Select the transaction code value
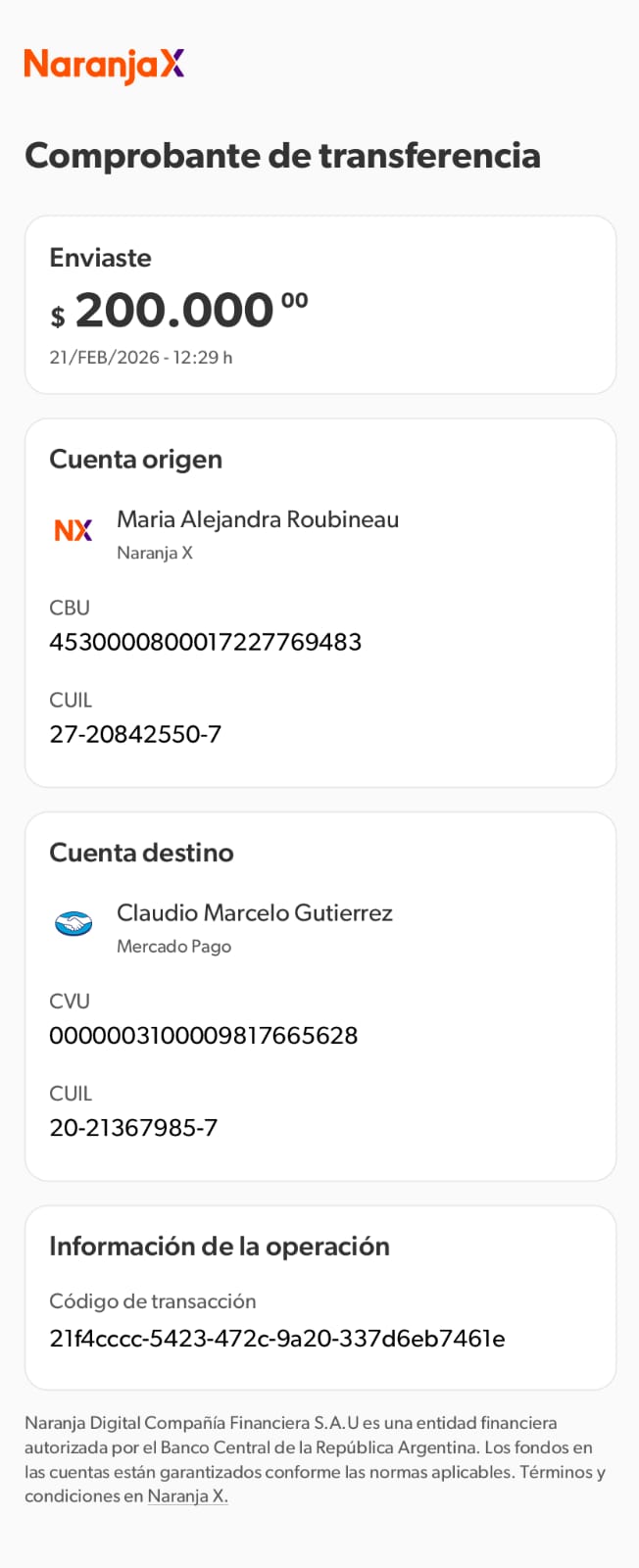The height and width of the screenshot is (1568, 639). coord(277,1339)
